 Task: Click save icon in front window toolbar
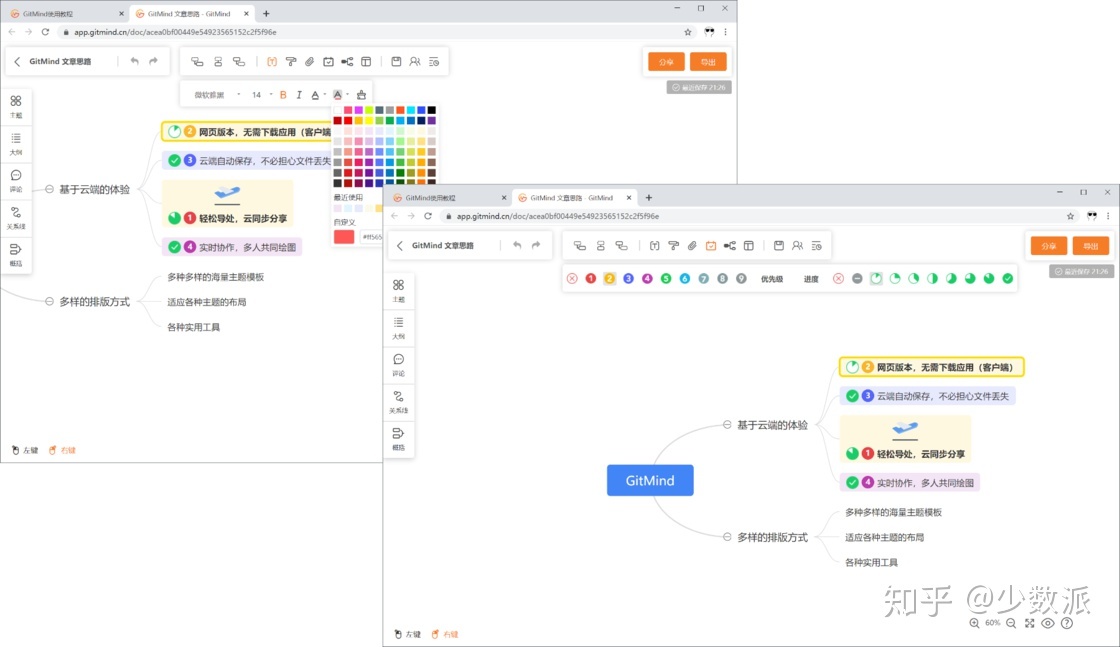(779, 246)
